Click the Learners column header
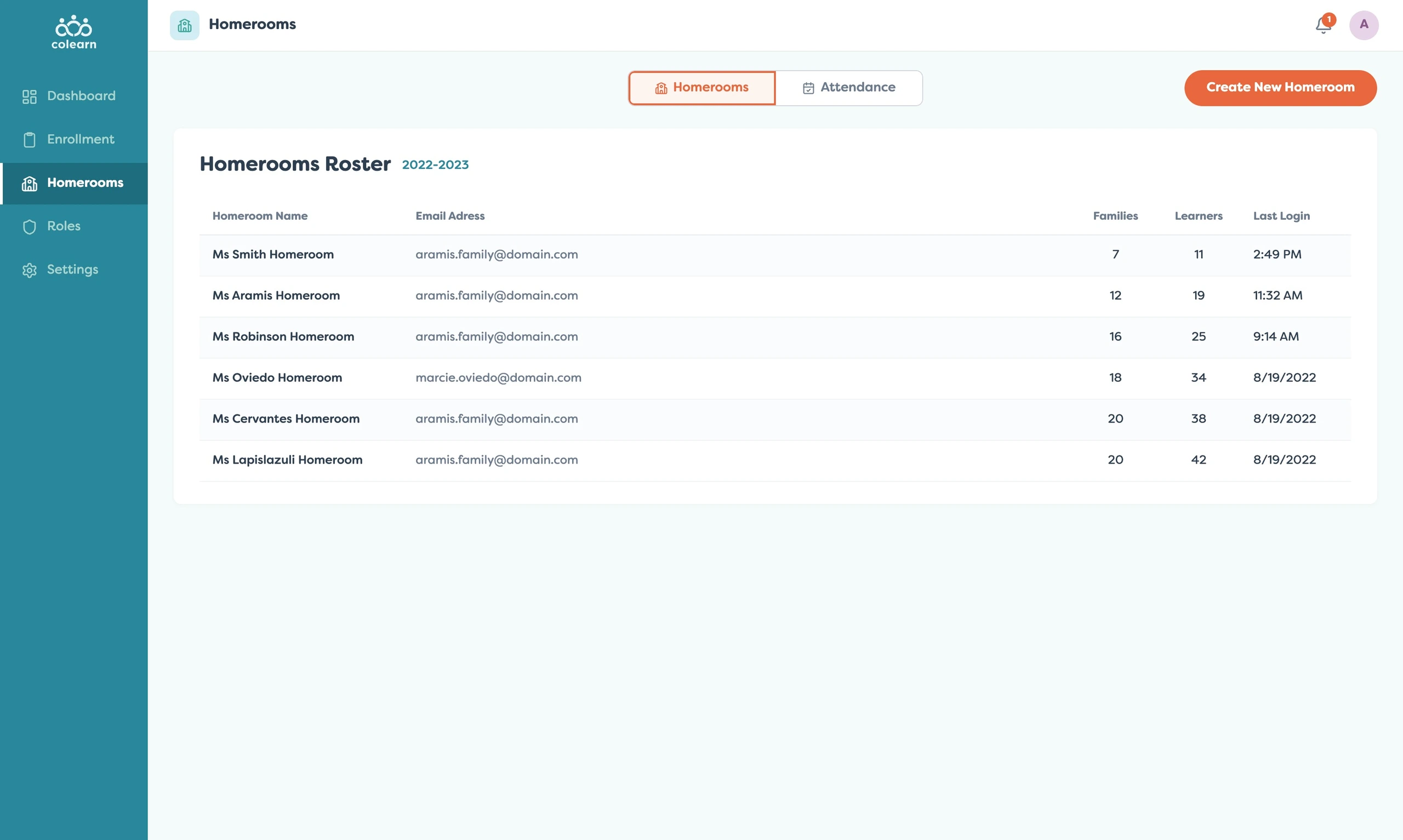This screenshot has height=840, width=1403. click(1198, 216)
